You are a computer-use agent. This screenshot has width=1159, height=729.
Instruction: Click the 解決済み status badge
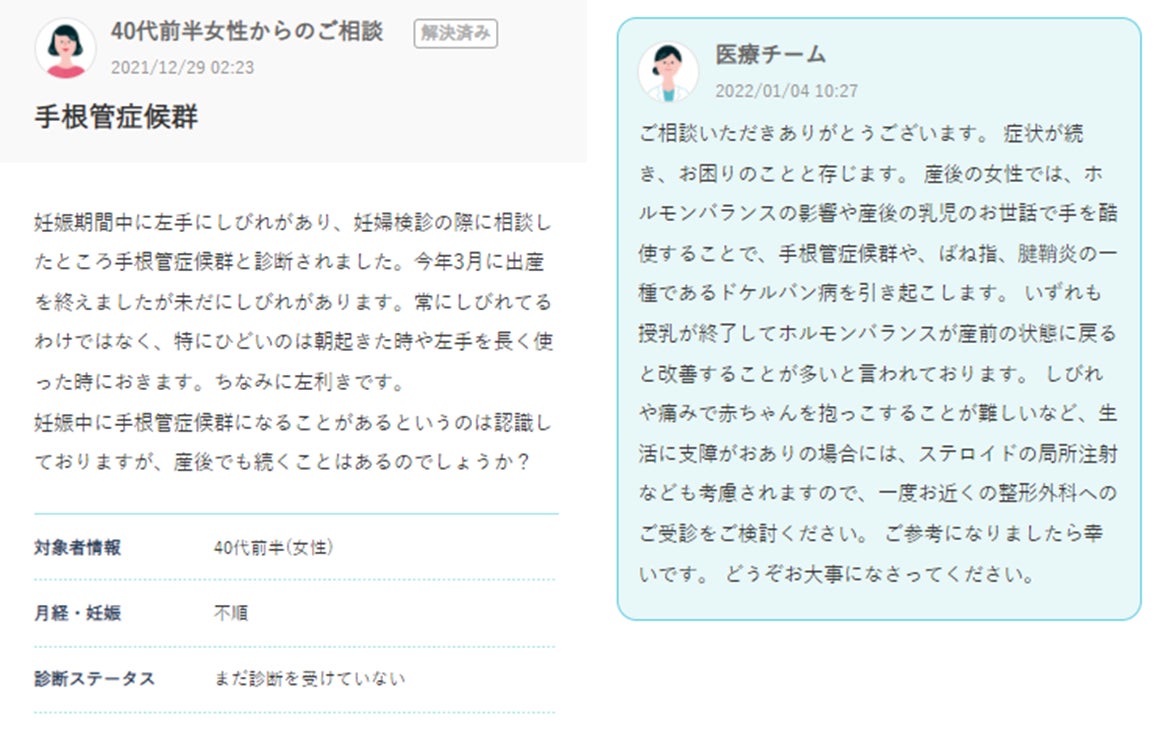pos(455,33)
